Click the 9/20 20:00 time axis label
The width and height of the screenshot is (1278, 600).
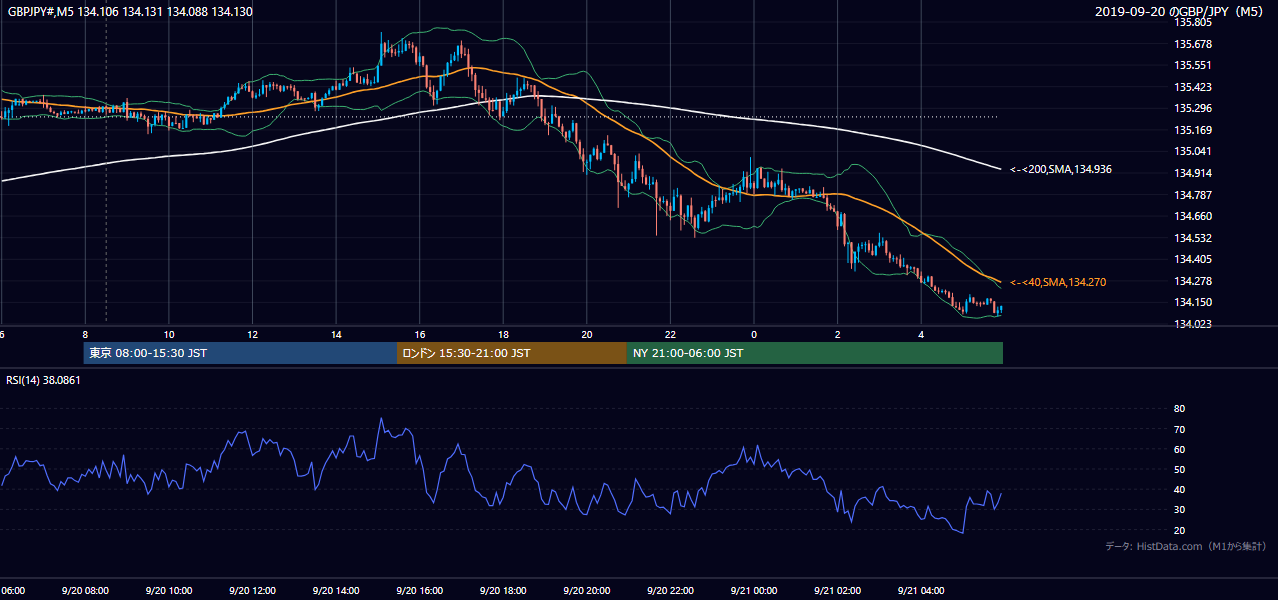586,590
